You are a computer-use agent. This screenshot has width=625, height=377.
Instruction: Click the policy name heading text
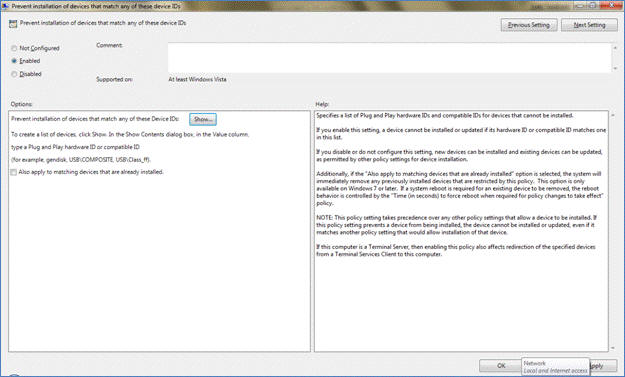(x=103, y=23)
